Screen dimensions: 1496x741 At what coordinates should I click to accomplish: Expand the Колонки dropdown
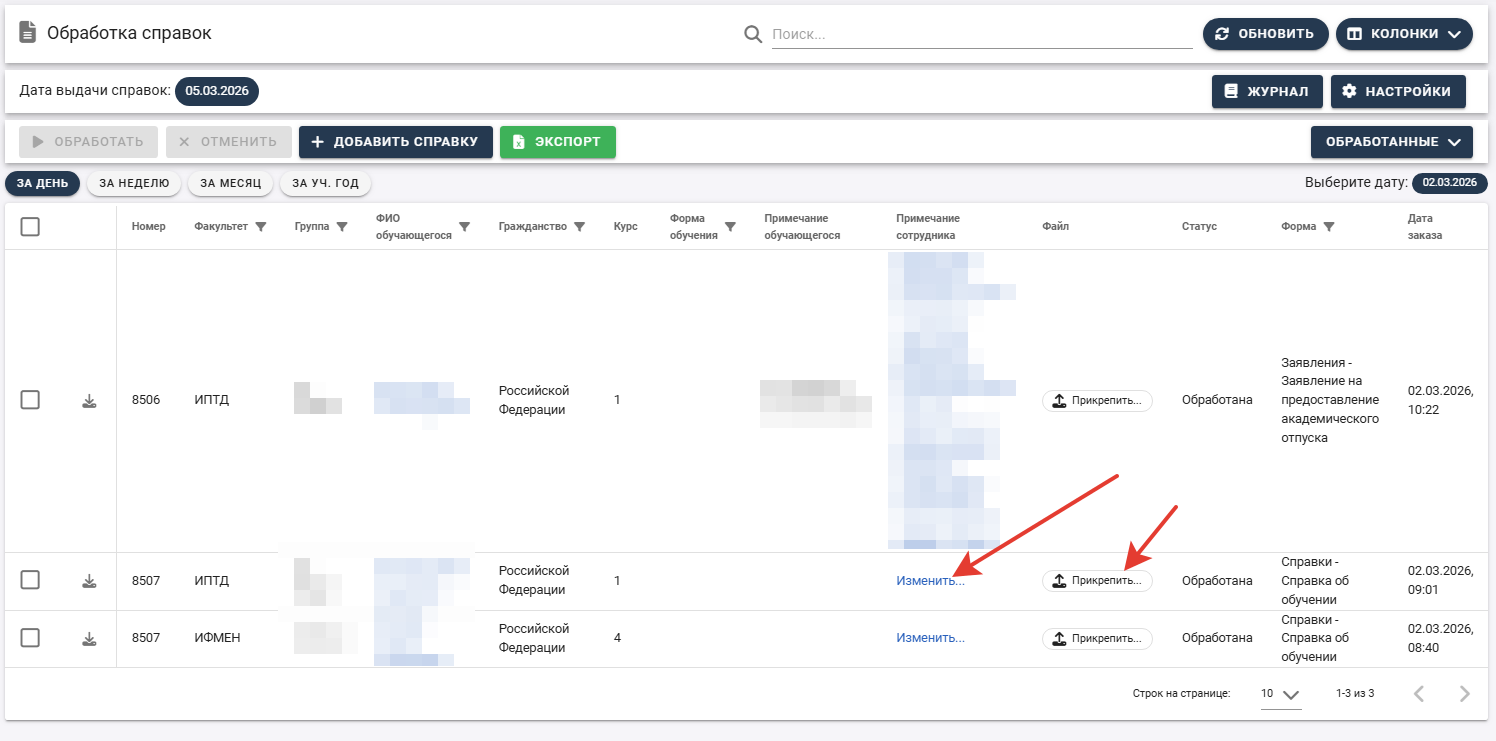pyautogui.click(x=1403, y=34)
